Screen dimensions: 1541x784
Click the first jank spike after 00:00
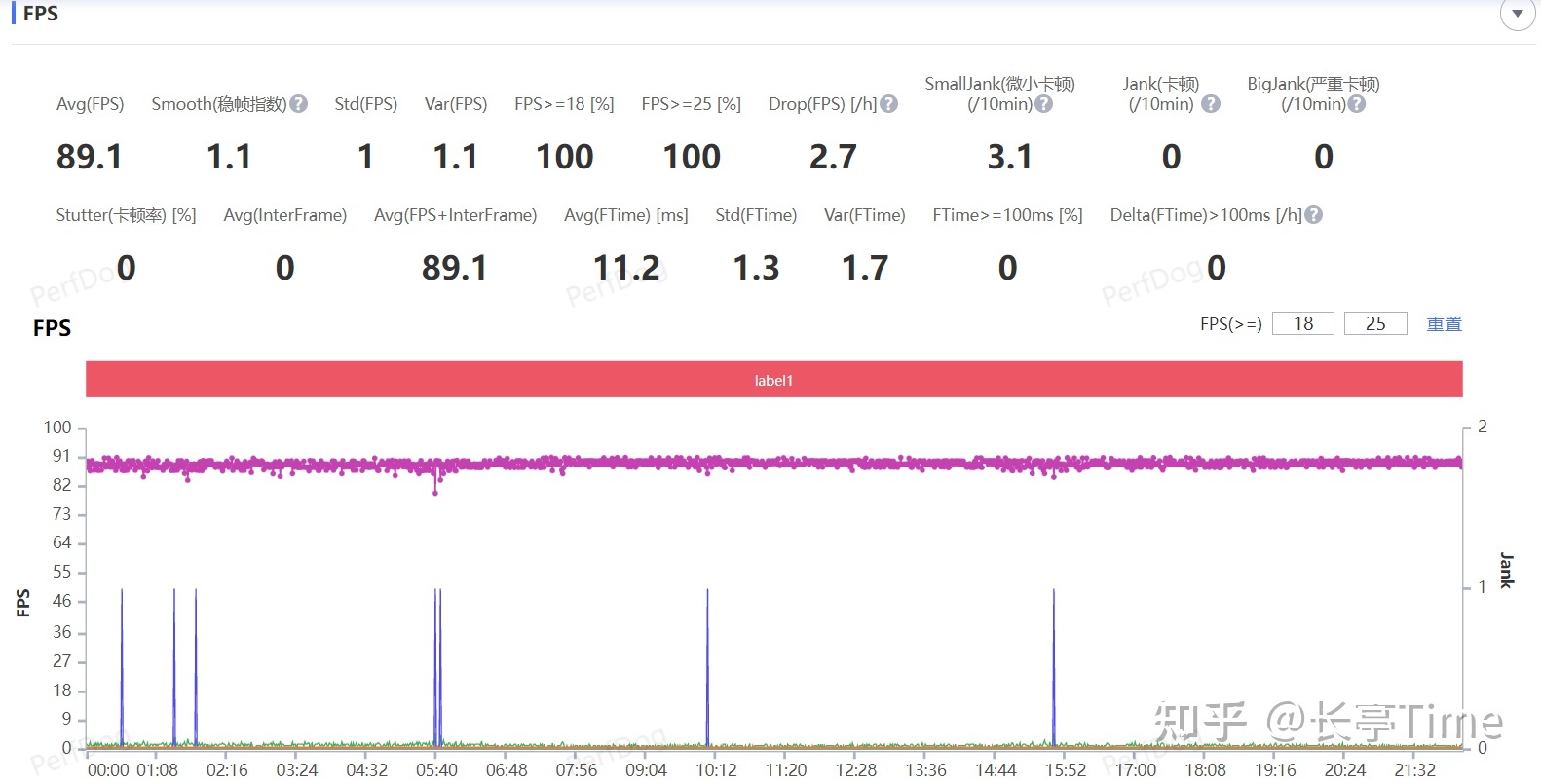pos(122,662)
